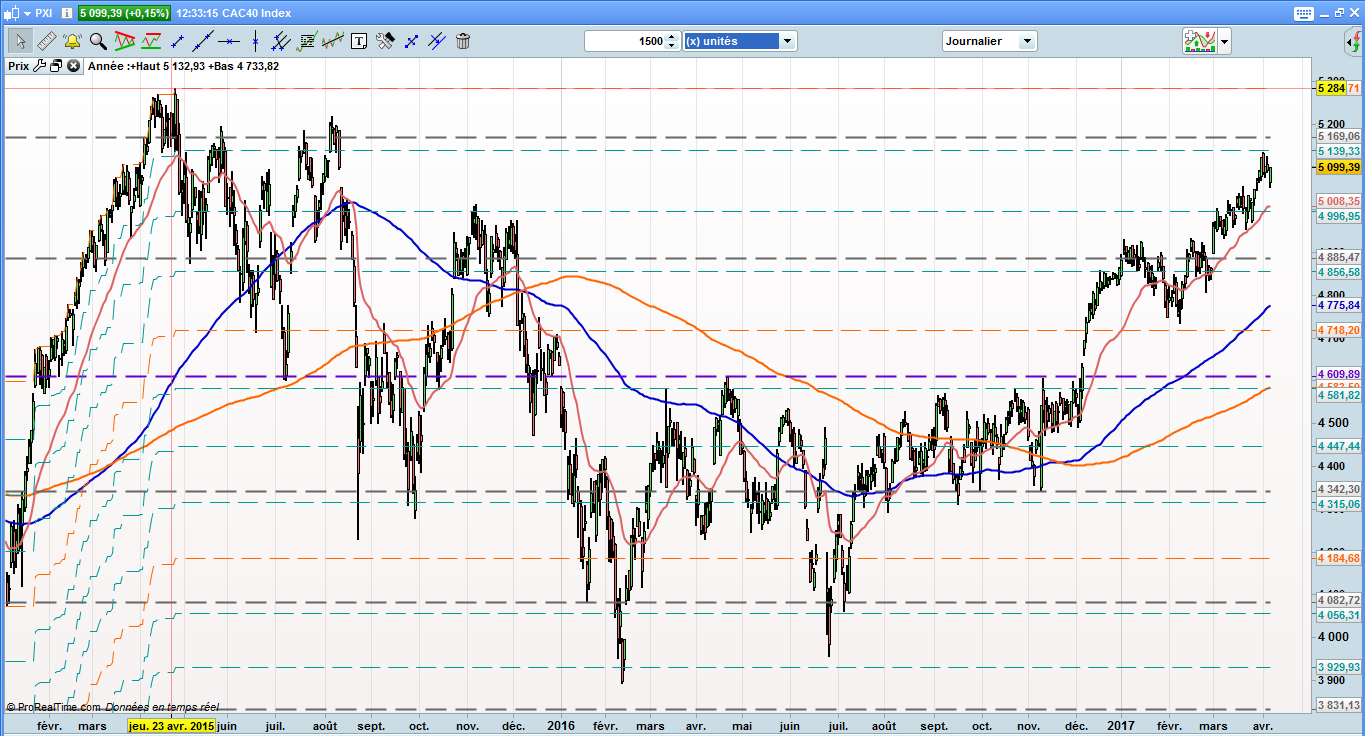The image size is (1365, 736).
Task: Pick the vertical line tool
Action: 256,41
